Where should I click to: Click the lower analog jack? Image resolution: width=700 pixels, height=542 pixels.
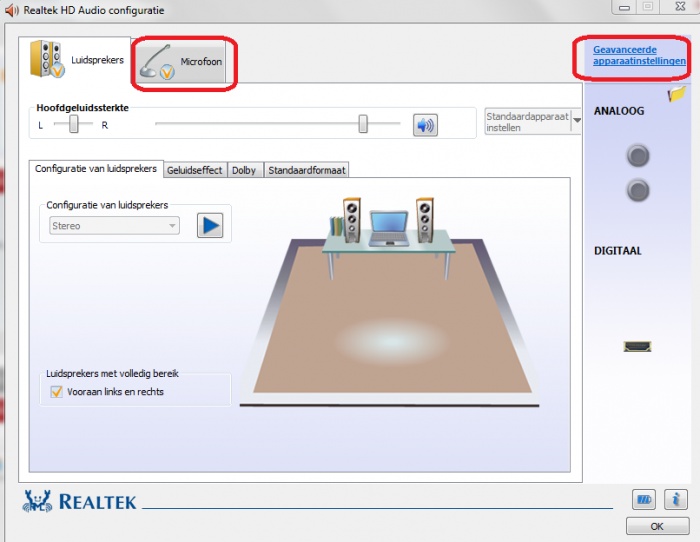(638, 191)
